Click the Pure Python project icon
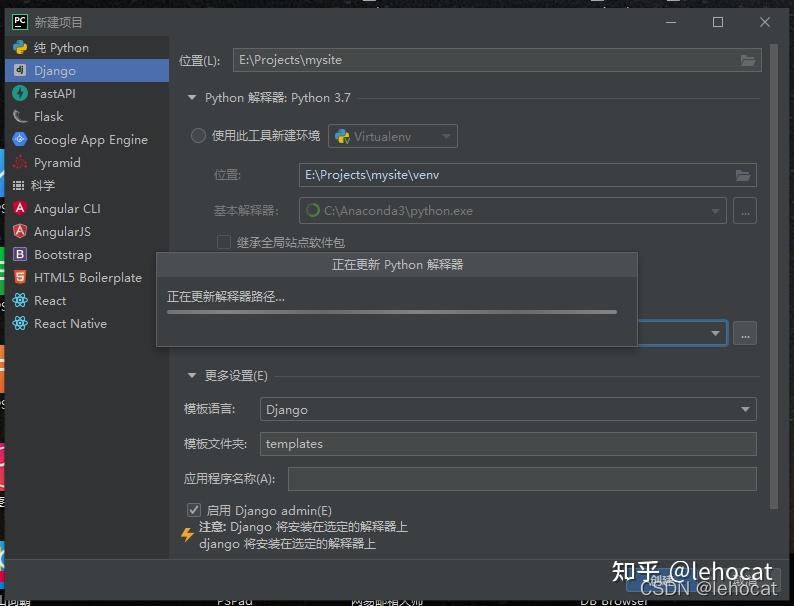Viewport: 794px width, 606px height. coord(20,48)
